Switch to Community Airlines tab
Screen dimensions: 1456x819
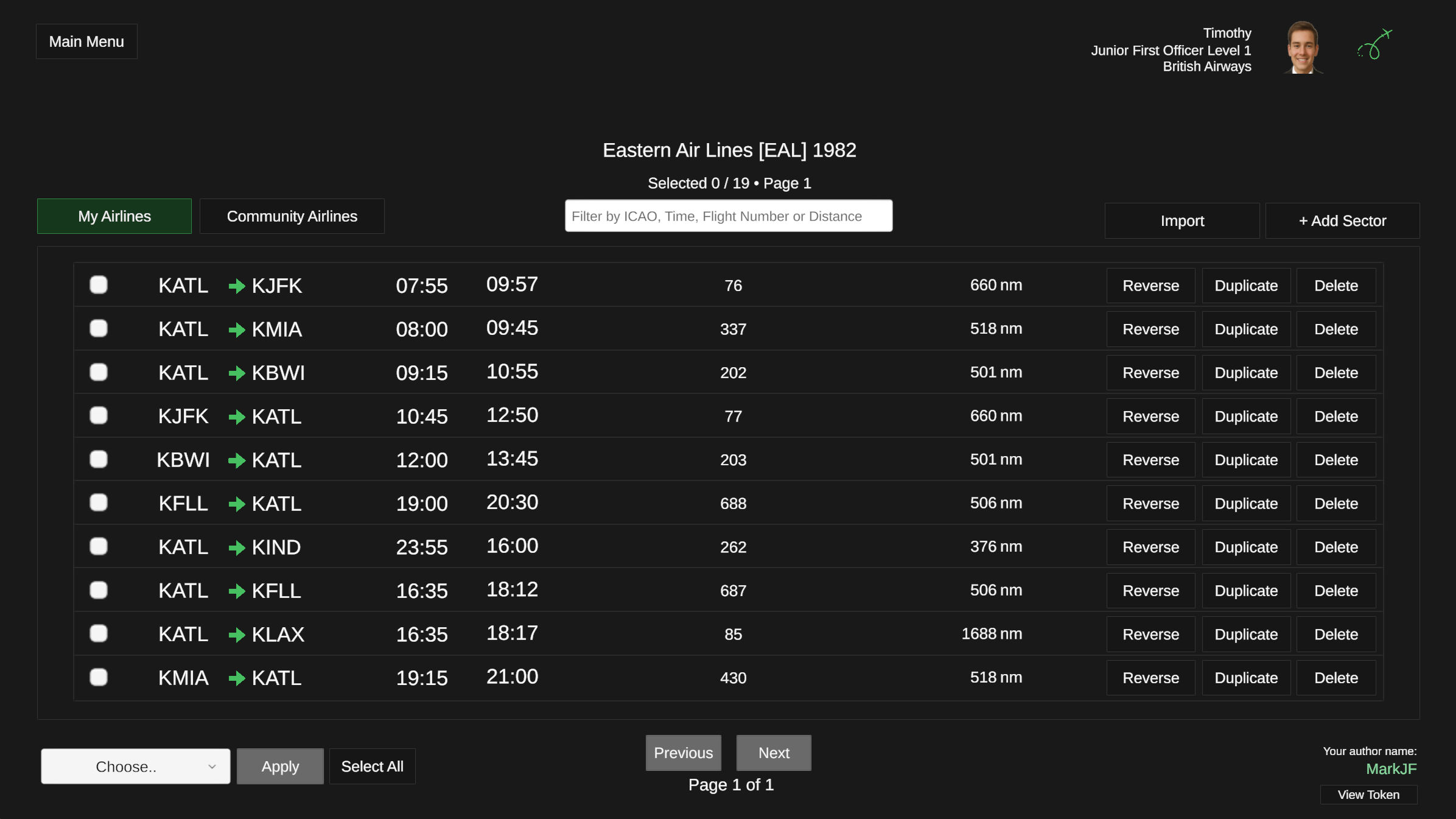(292, 216)
